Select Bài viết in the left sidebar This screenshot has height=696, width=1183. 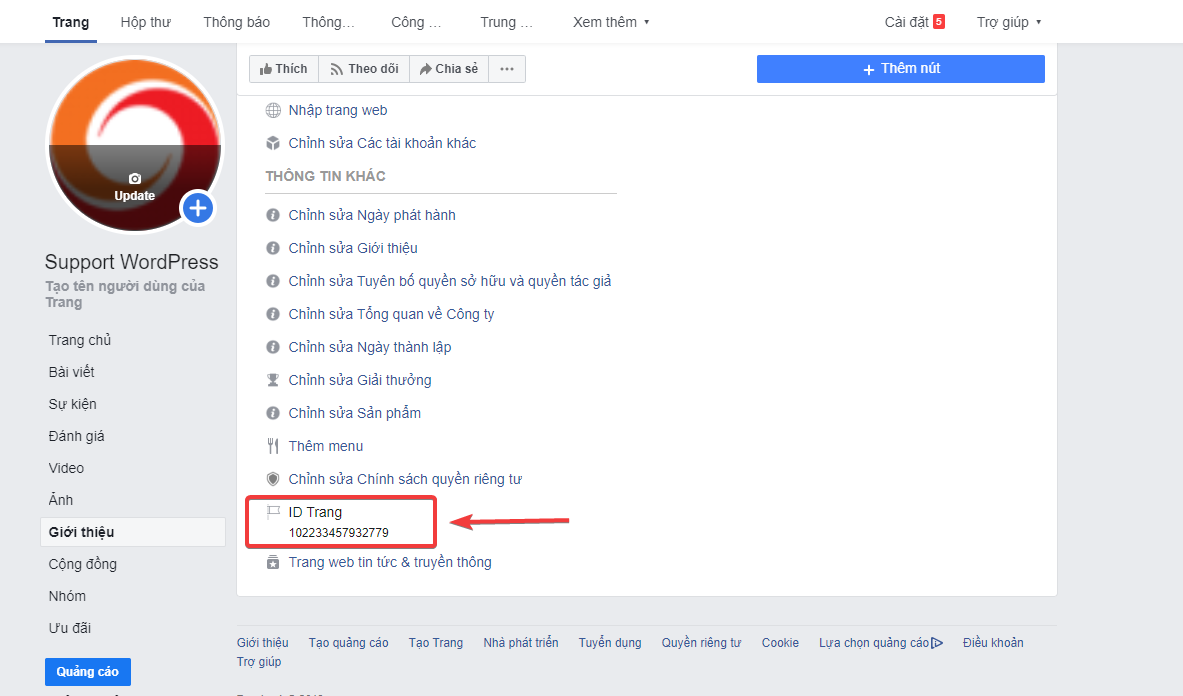click(x=72, y=372)
